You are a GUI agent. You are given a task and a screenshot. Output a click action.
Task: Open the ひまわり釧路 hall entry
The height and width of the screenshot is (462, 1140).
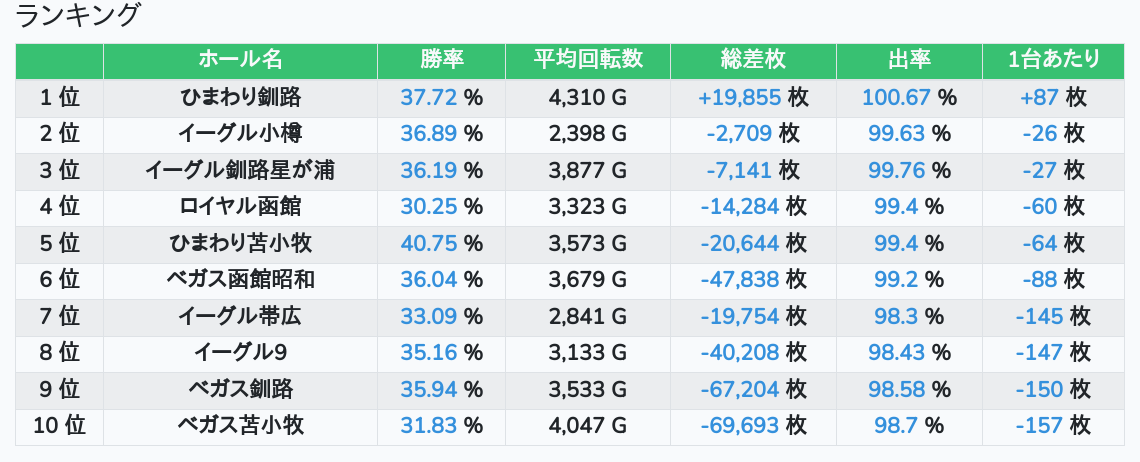pyautogui.click(x=240, y=98)
